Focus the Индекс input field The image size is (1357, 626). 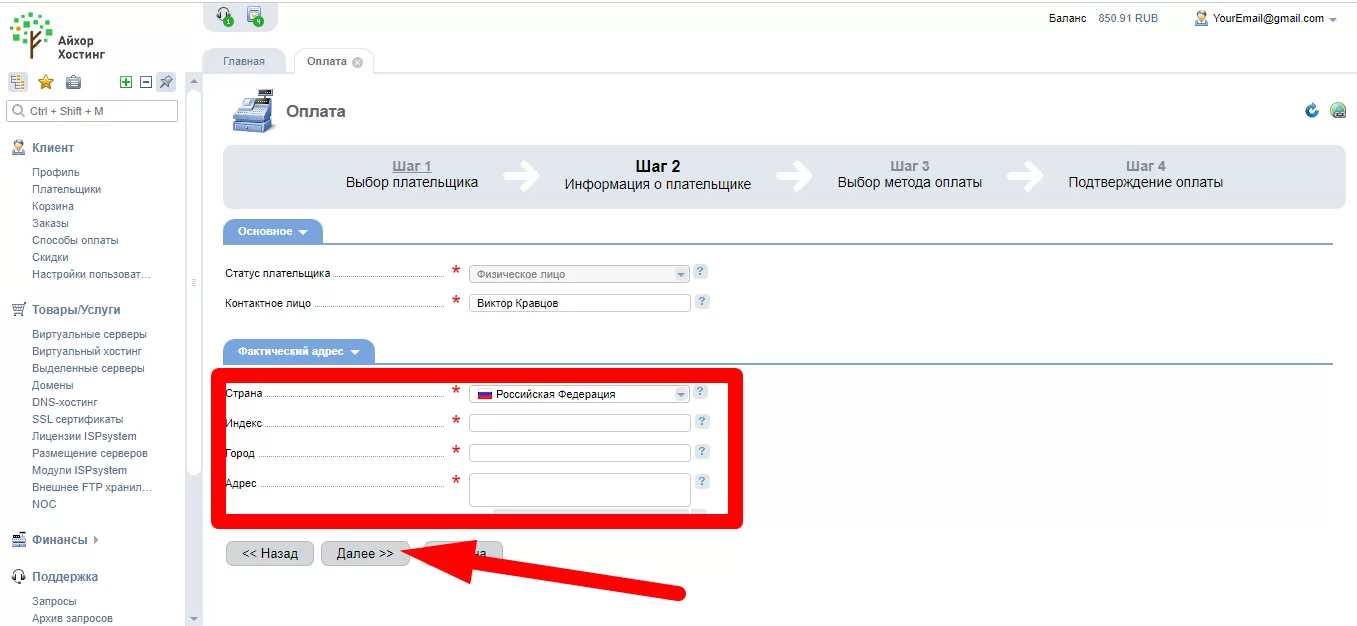(x=580, y=423)
